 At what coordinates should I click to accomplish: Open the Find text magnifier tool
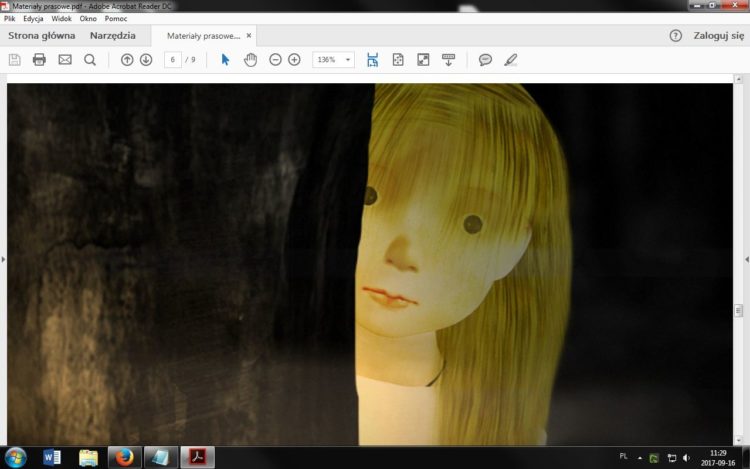click(90, 60)
